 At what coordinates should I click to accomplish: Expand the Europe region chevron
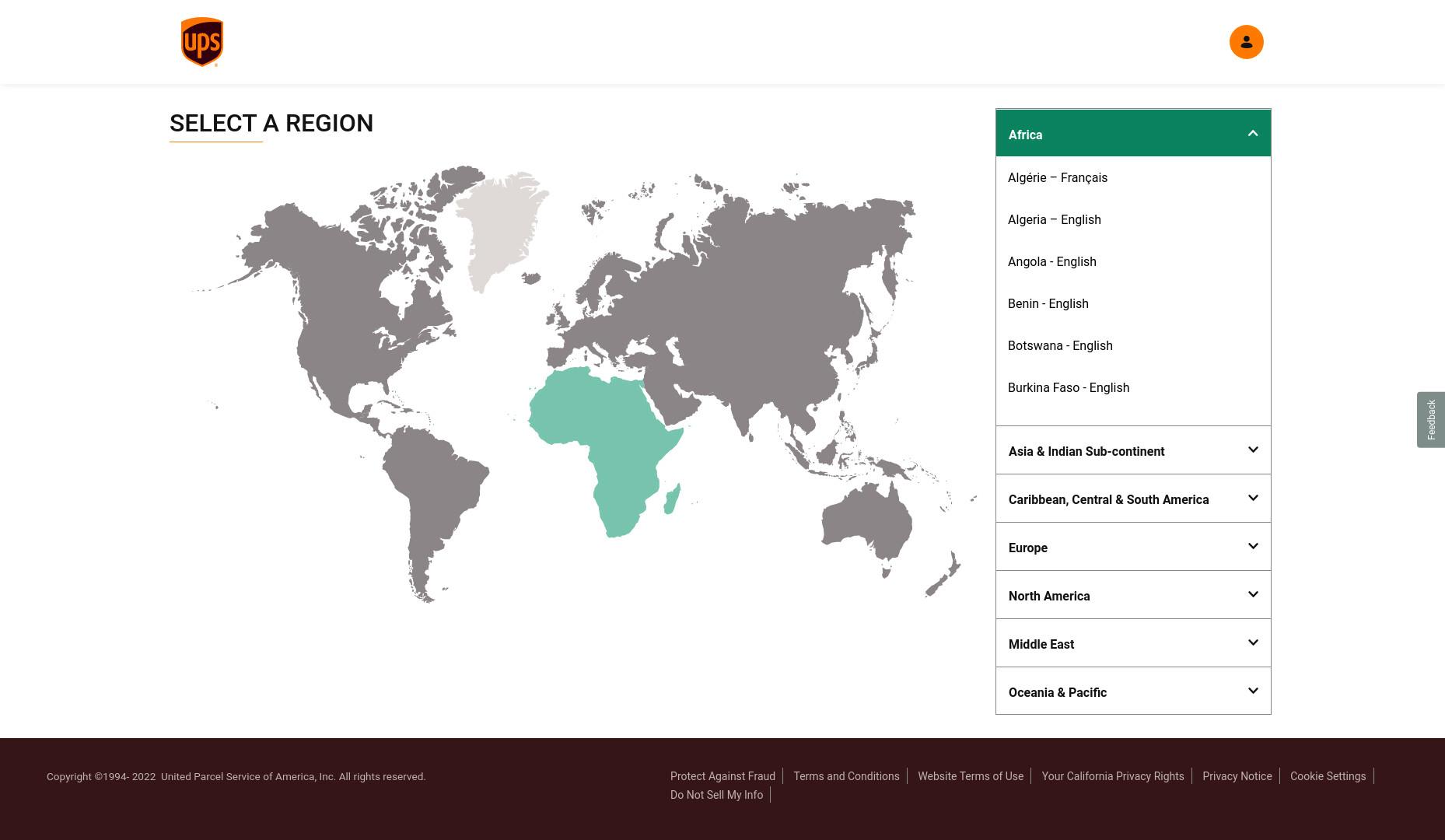(1252, 546)
